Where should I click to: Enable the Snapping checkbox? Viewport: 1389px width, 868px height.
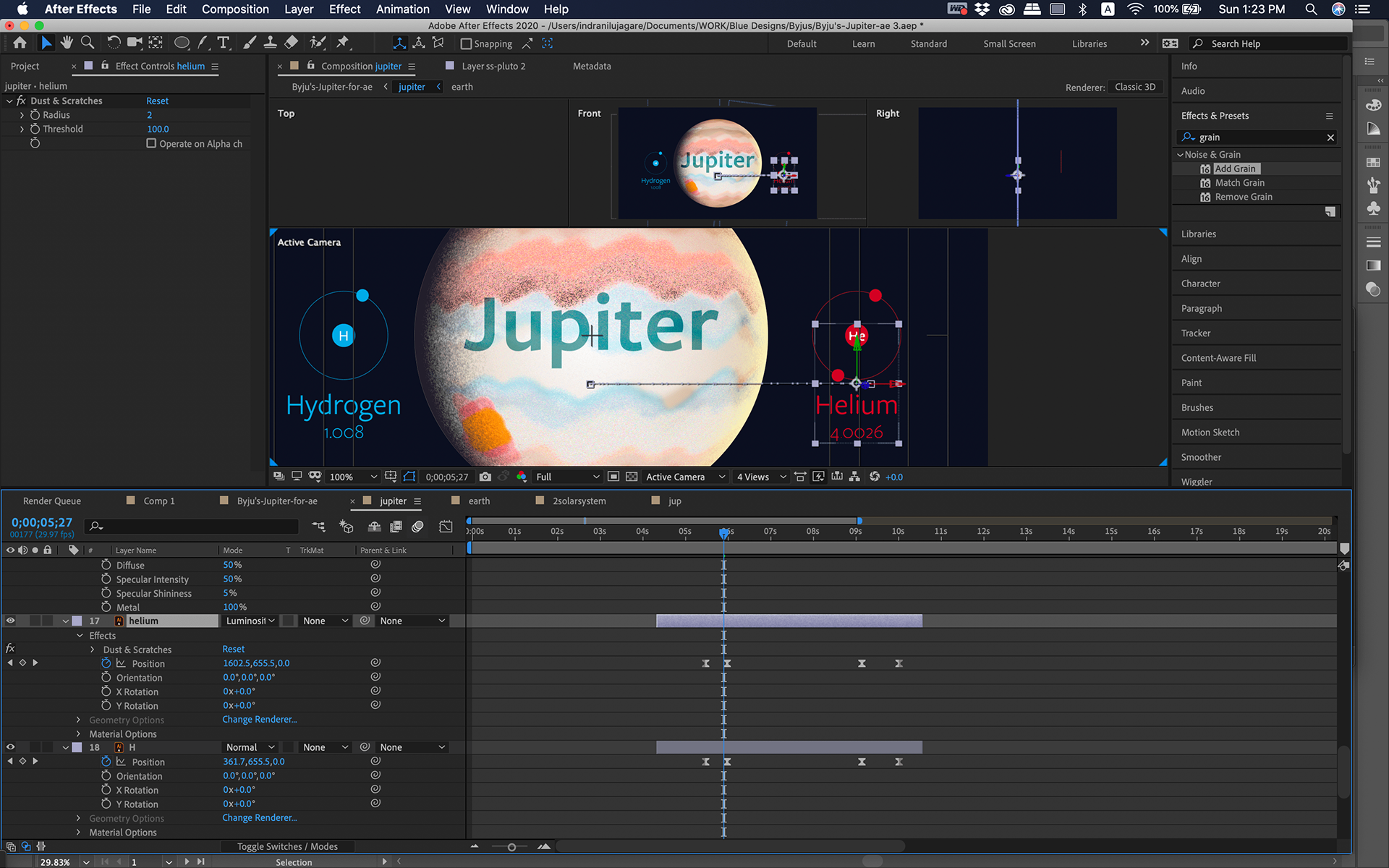point(467,43)
